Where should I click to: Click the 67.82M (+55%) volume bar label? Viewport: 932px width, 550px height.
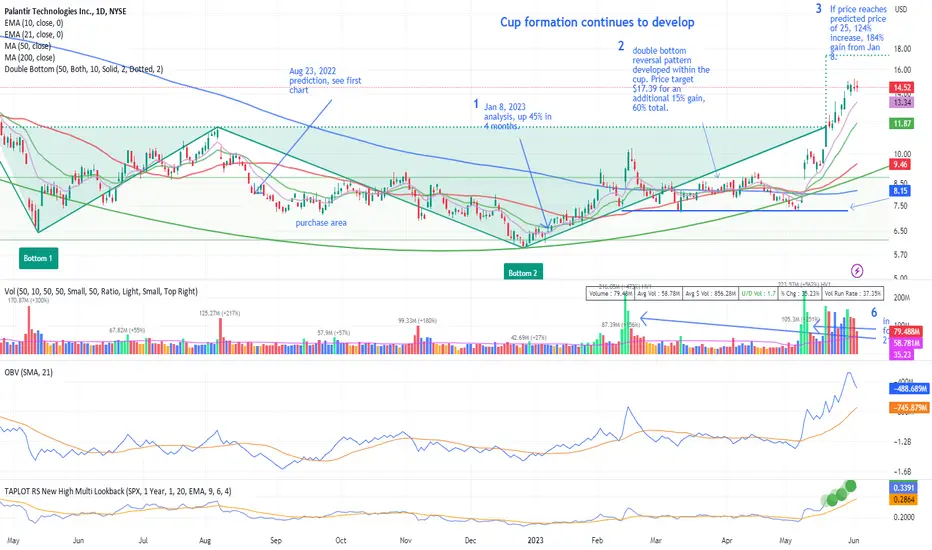pos(127,330)
